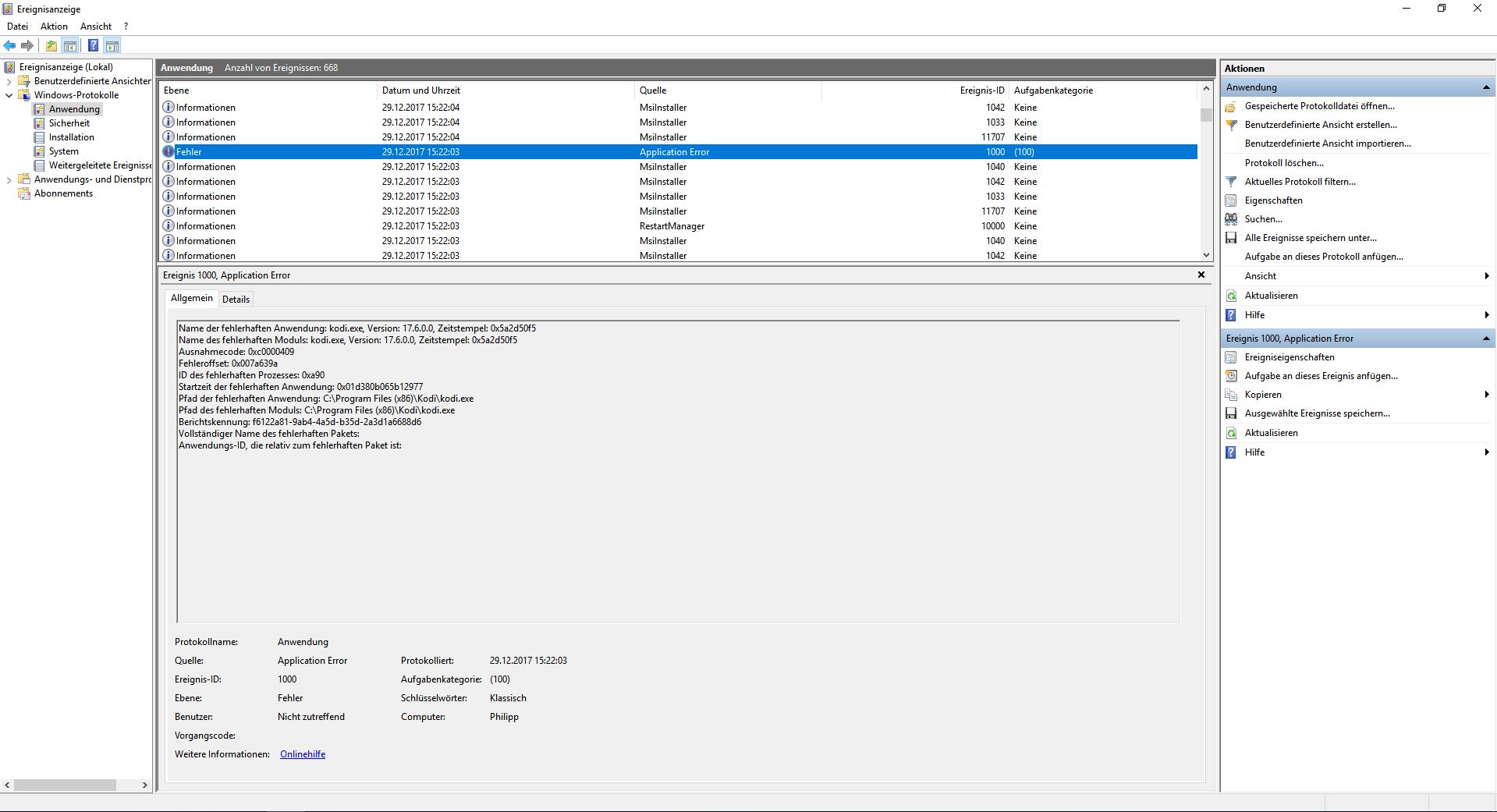The image size is (1497, 812).
Task: Open Eigenschaften of the log
Action: click(x=1274, y=200)
